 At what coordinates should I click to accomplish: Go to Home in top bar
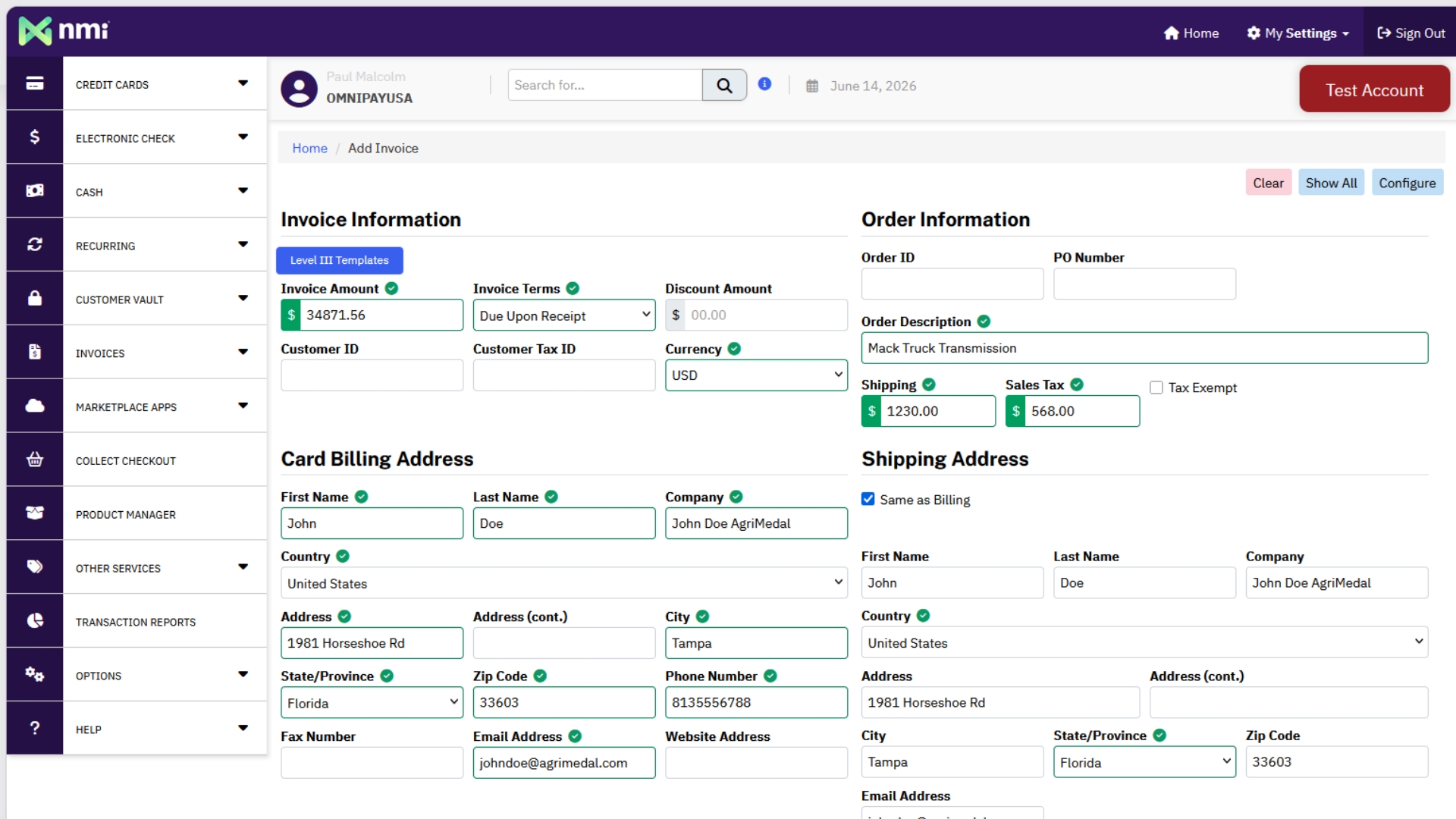click(x=1191, y=33)
